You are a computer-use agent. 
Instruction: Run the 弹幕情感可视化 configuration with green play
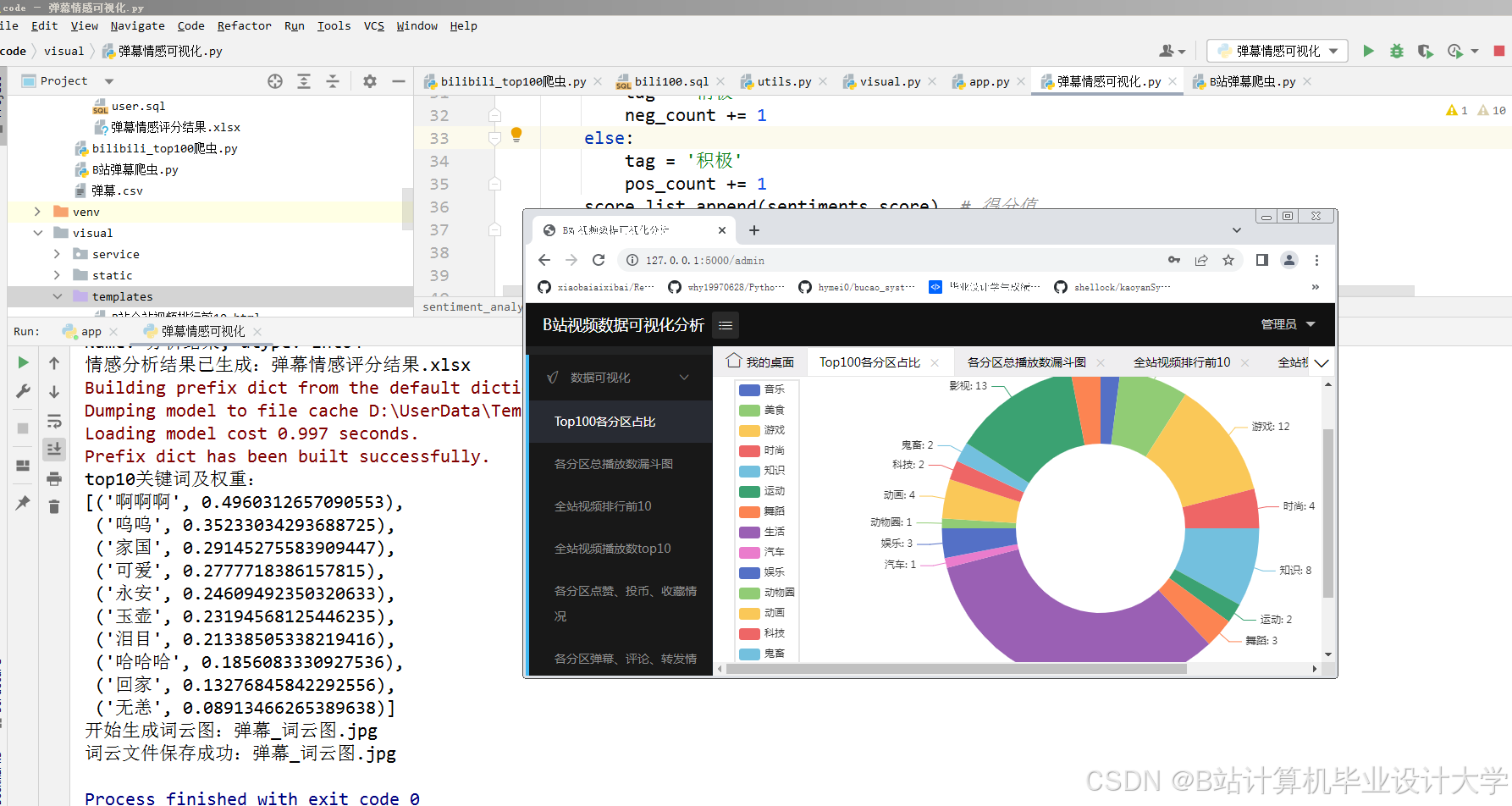1368,51
